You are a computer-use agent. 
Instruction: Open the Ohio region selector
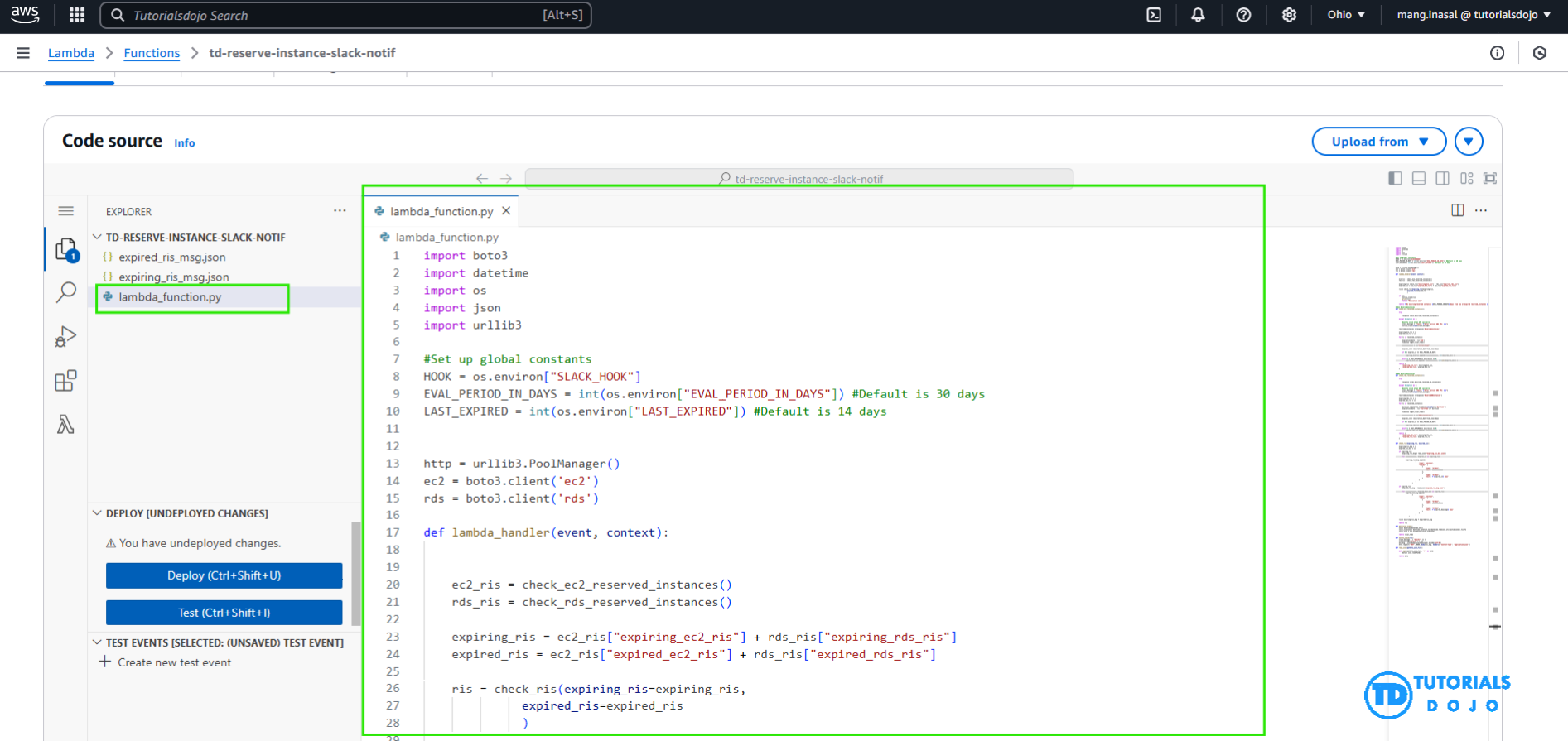click(1346, 15)
